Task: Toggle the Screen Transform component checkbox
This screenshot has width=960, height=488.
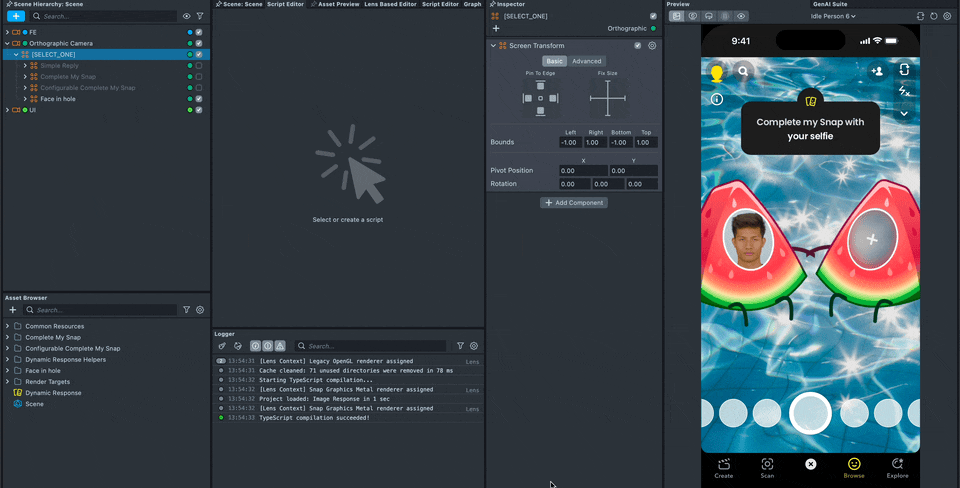Action: pos(638,46)
